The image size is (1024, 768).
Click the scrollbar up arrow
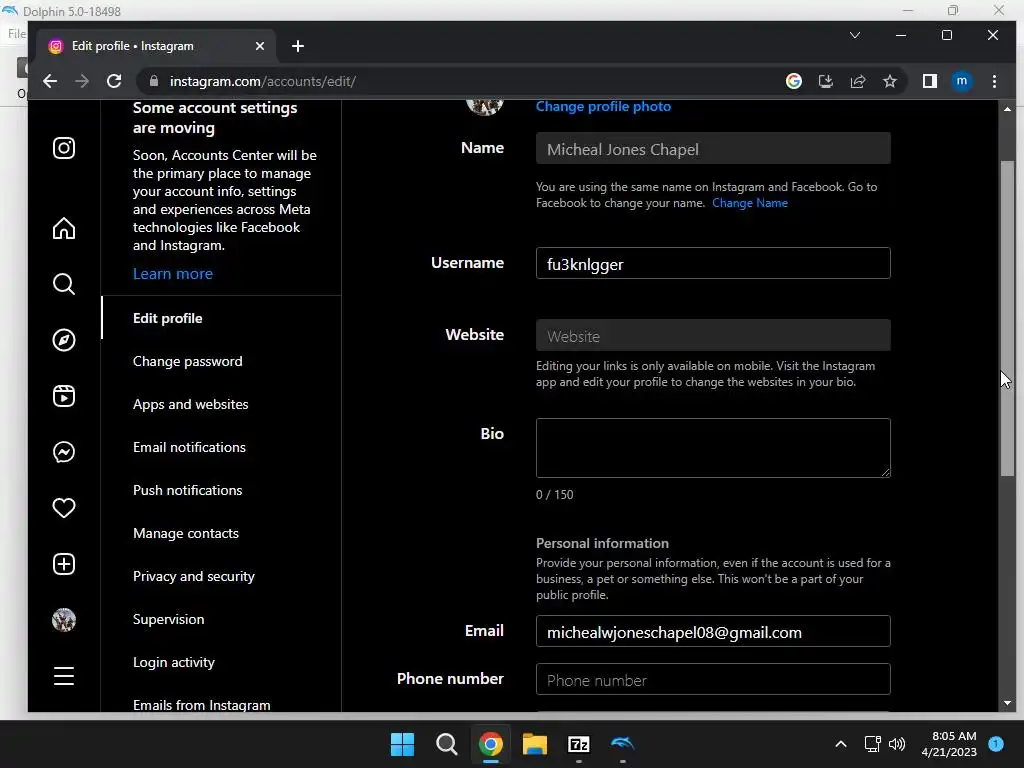coord(1007,109)
